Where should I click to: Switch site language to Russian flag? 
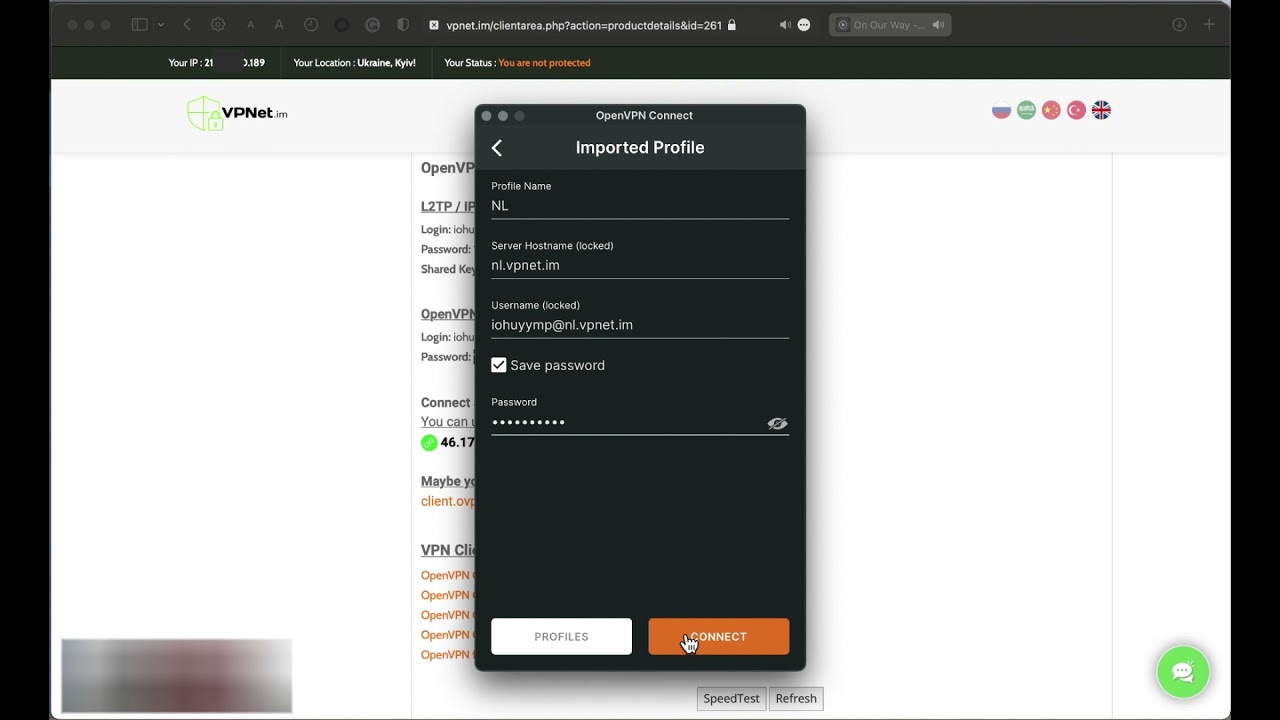click(1001, 110)
